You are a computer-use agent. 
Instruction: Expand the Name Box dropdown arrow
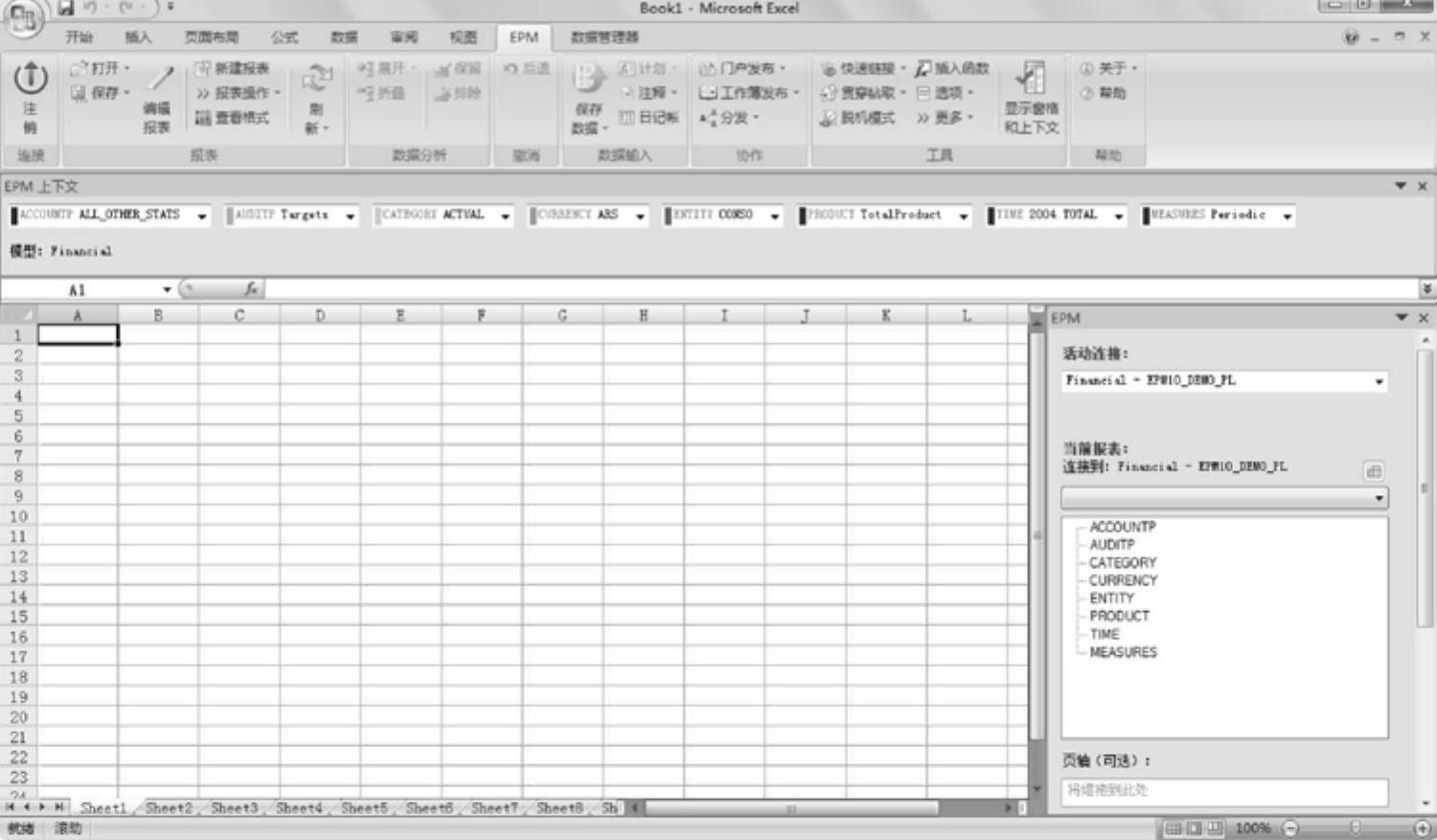167,289
